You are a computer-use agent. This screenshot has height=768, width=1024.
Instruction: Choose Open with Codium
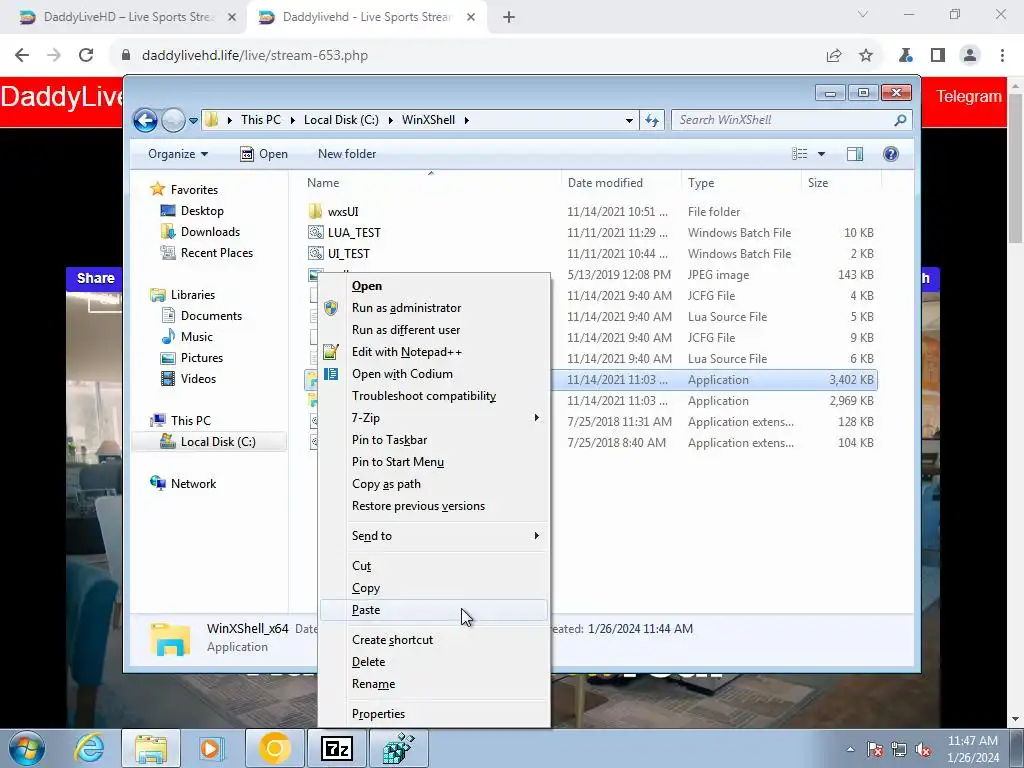pyautogui.click(x=434, y=374)
